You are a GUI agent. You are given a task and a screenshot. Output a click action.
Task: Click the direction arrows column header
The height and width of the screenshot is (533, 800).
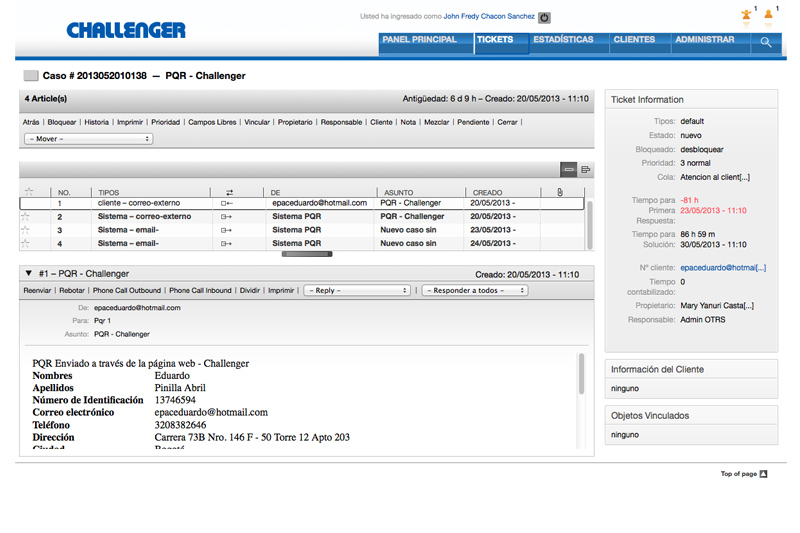tap(230, 192)
